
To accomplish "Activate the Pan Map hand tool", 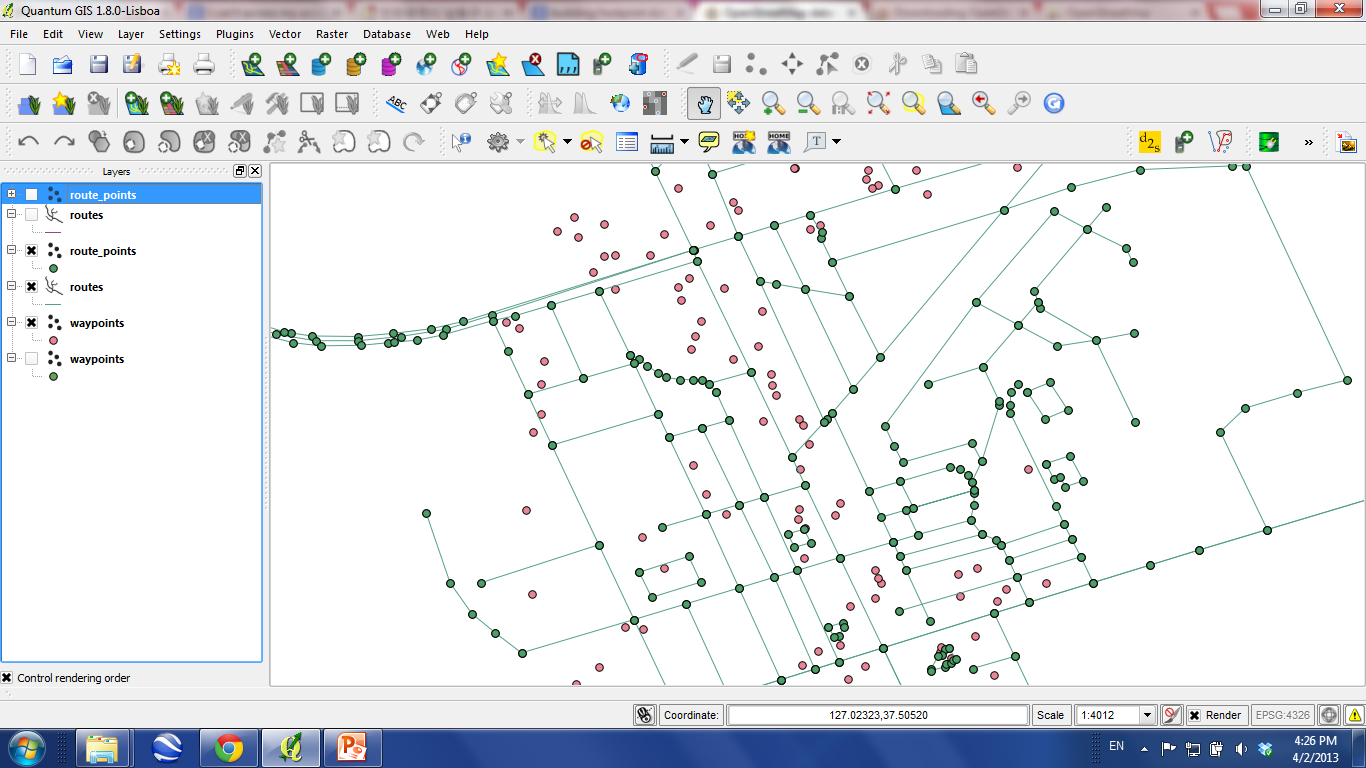I will point(704,103).
